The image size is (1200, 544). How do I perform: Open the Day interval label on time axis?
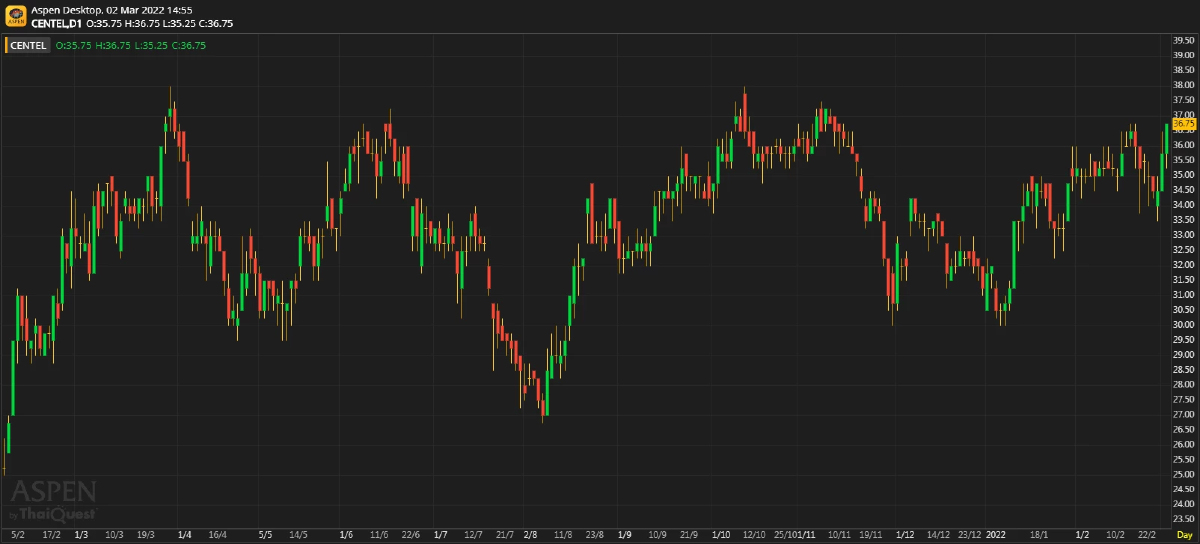[x=1184, y=535]
